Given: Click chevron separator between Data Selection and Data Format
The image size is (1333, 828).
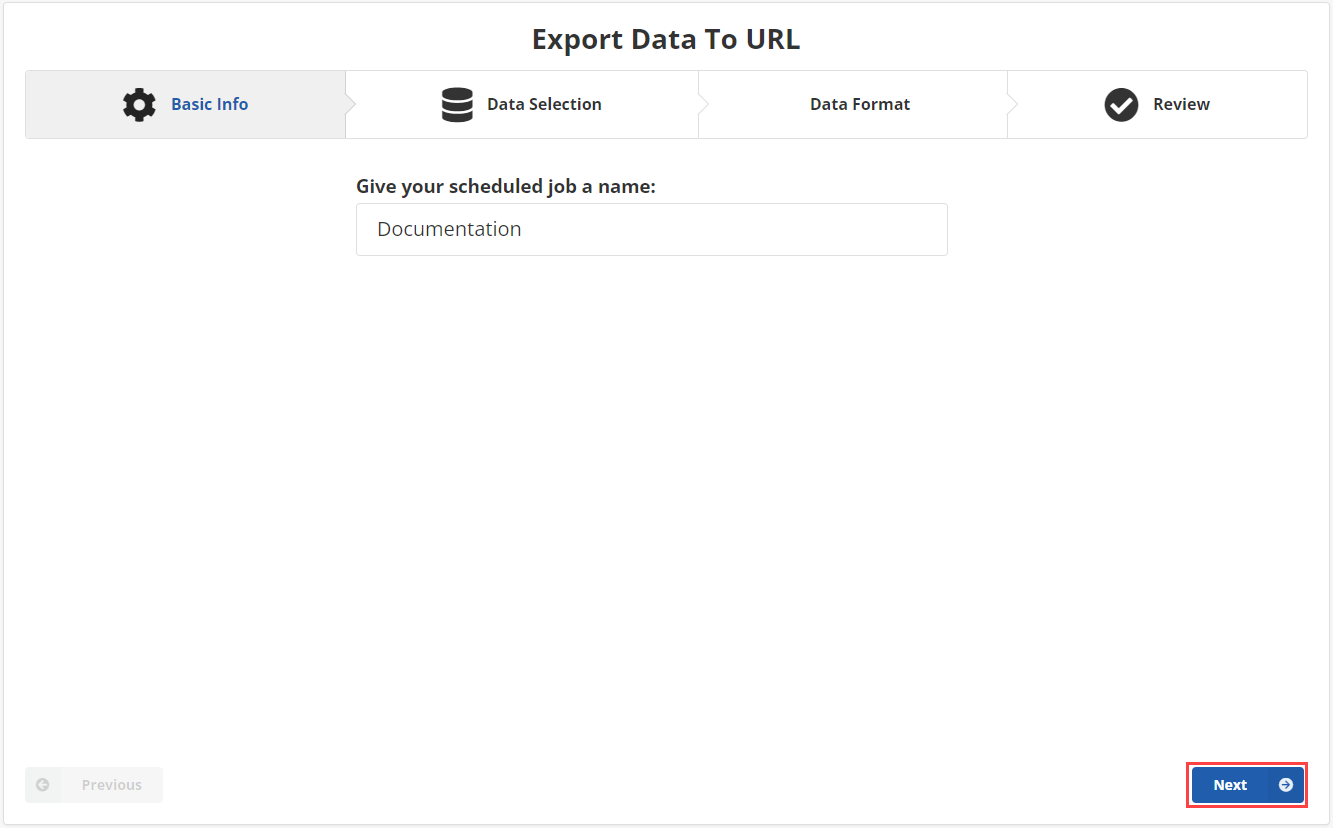Looking at the screenshot, I should [x=702, y=104].
